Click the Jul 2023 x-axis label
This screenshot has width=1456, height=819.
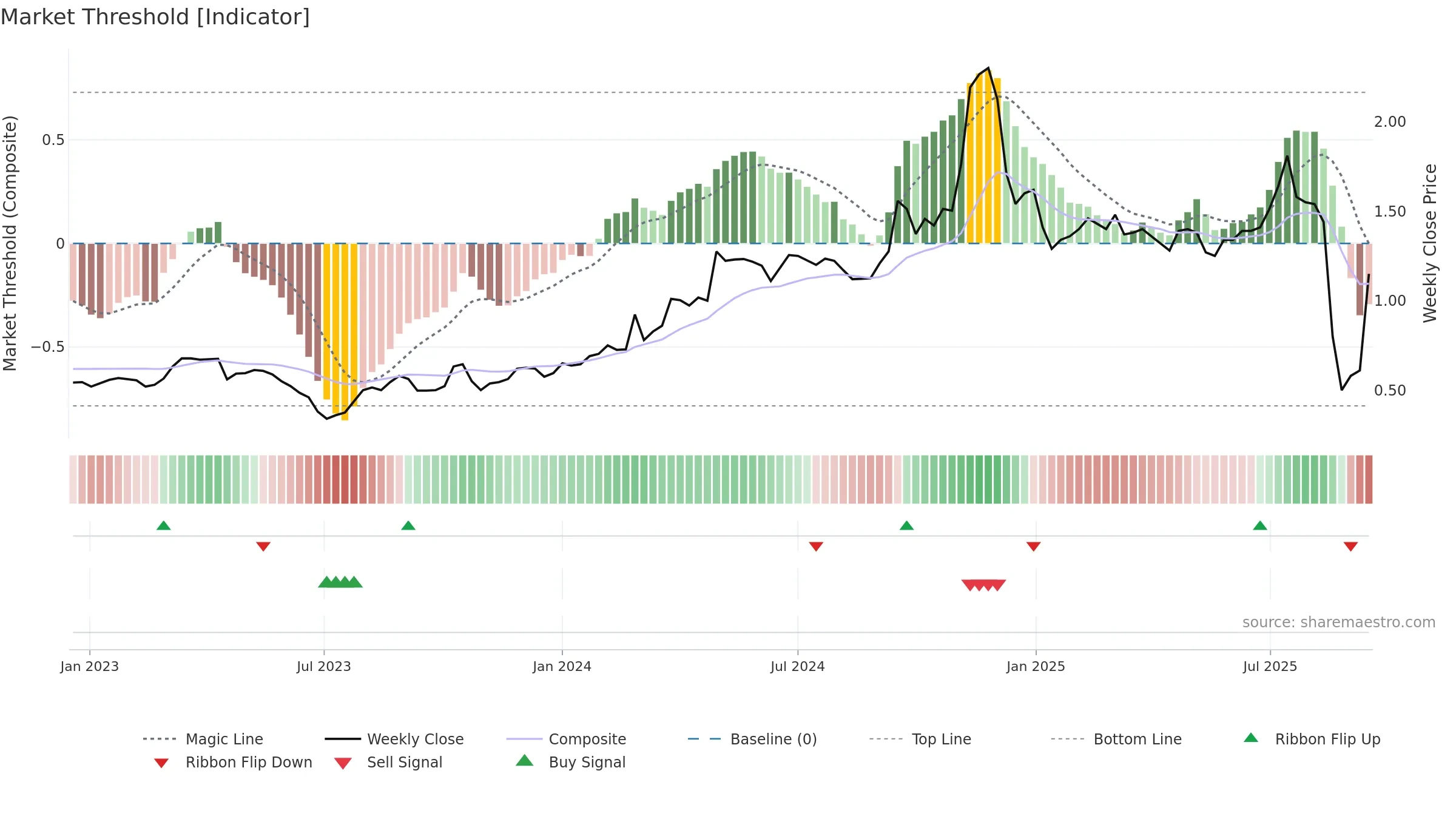[x=324, y=666]
